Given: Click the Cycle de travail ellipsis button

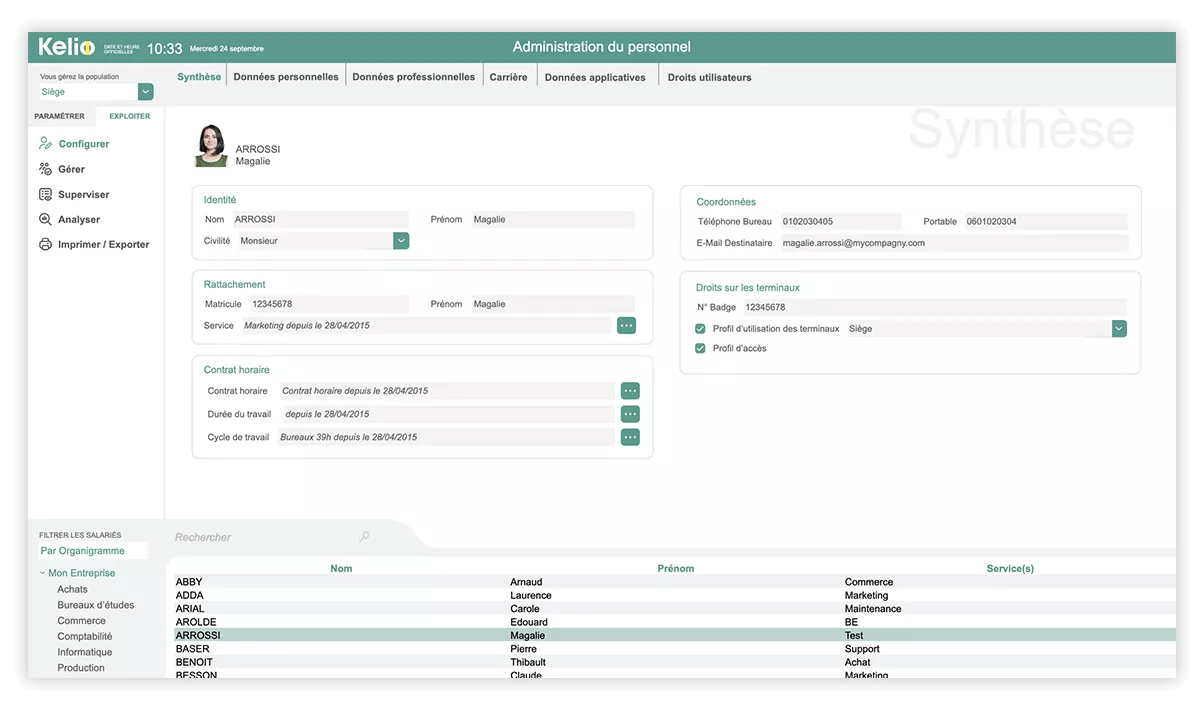Looking at the screenshot, I should tap(629, 437).
